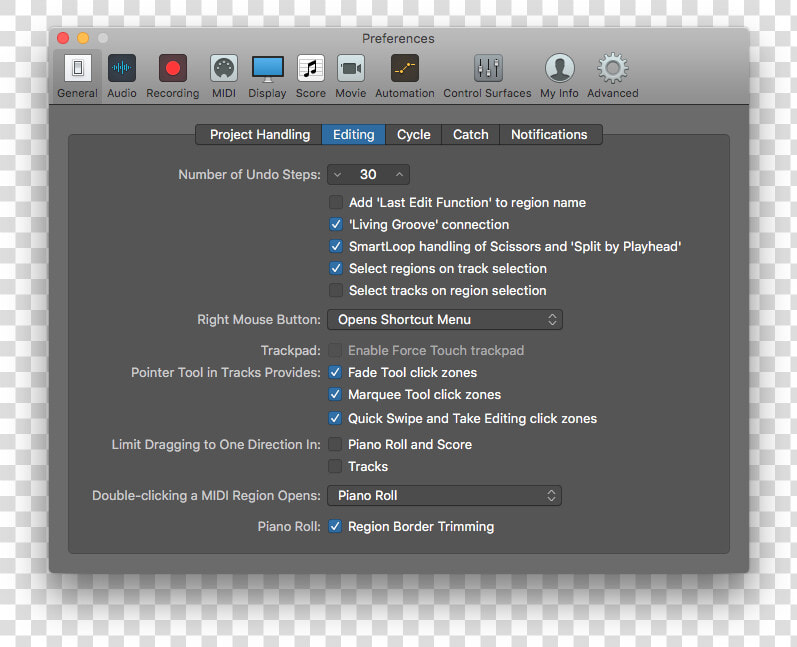Image resolution: width=797 pixels, height=647 pixels.
Task: Open the Score preferences pane
Action: 311,76
